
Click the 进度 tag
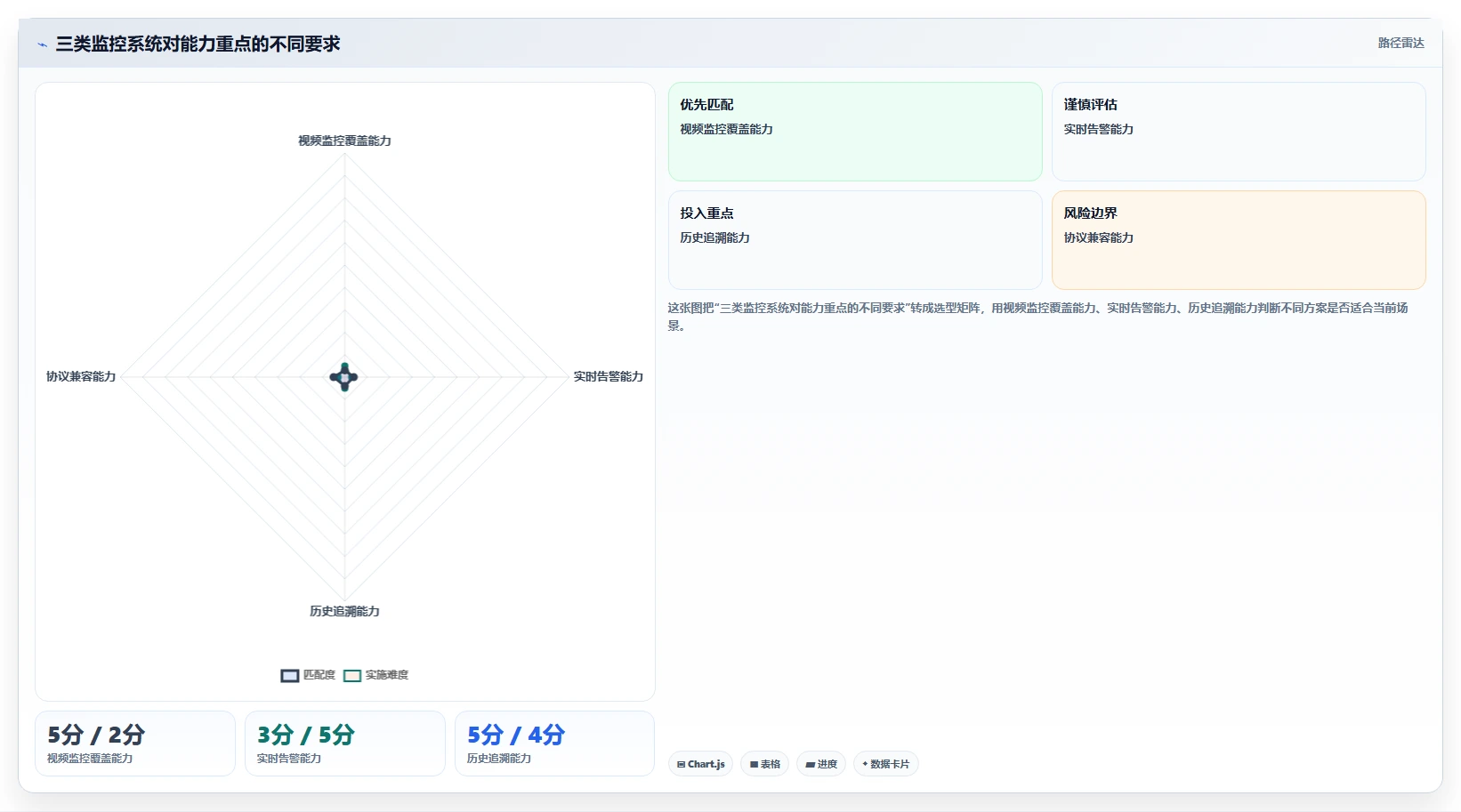[x=821, y=764]
